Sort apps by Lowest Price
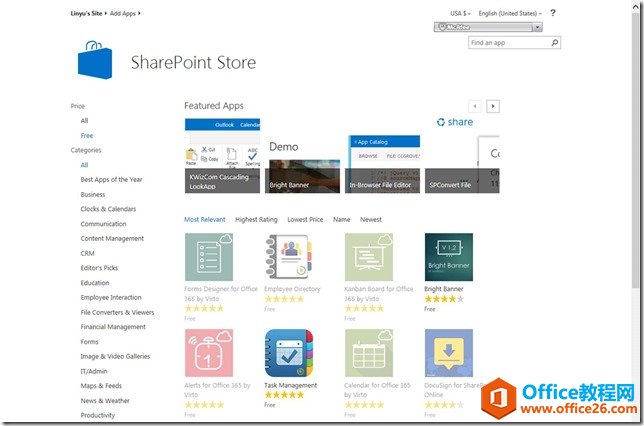This screenshot has height=426, width=644. [x=305, y=219]
